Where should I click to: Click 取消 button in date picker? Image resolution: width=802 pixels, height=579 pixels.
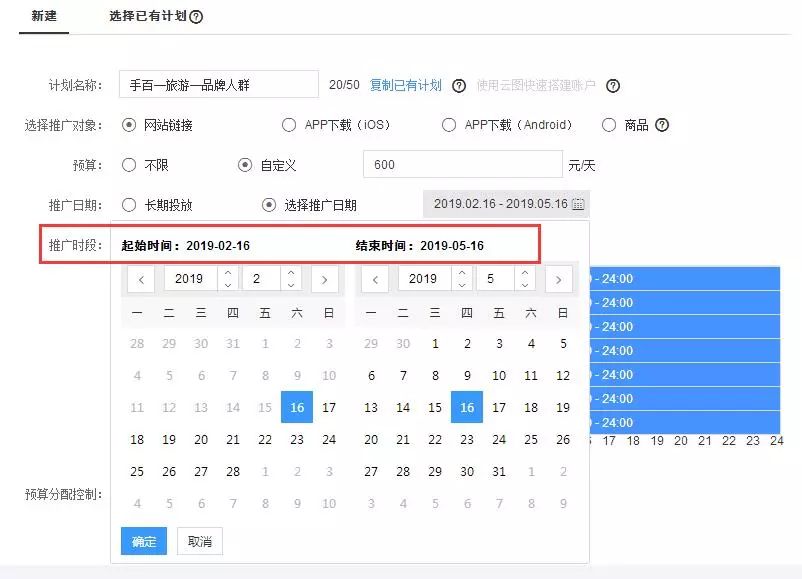pos(199,541)
